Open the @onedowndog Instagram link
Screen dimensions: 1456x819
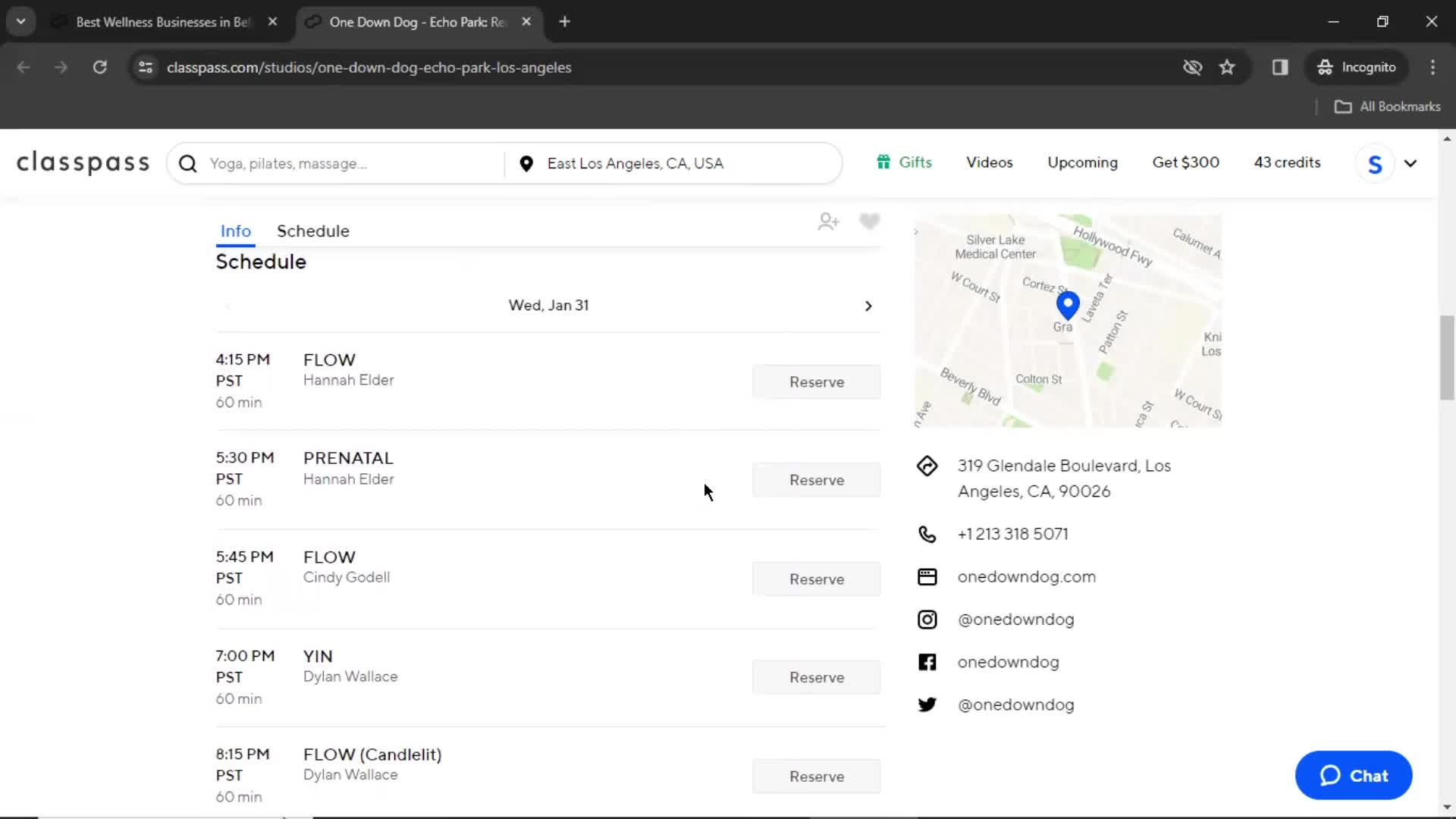[x=1016, y=620]
